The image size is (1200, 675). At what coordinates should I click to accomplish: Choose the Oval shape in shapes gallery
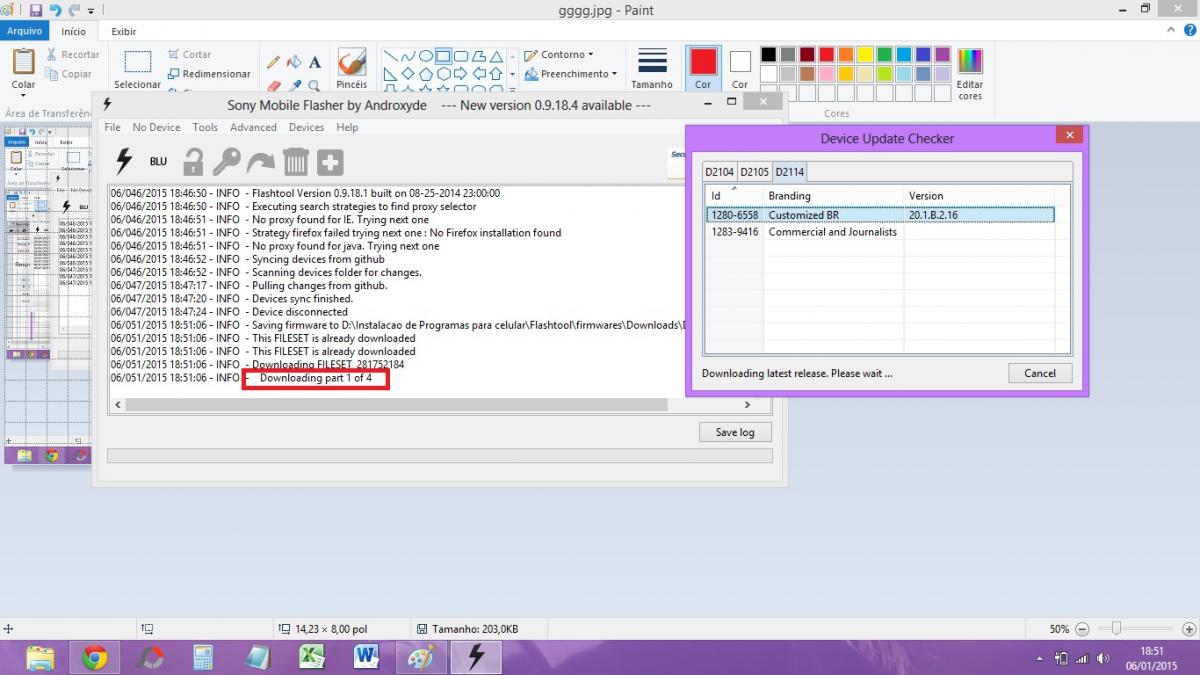(x=426, y=56)
